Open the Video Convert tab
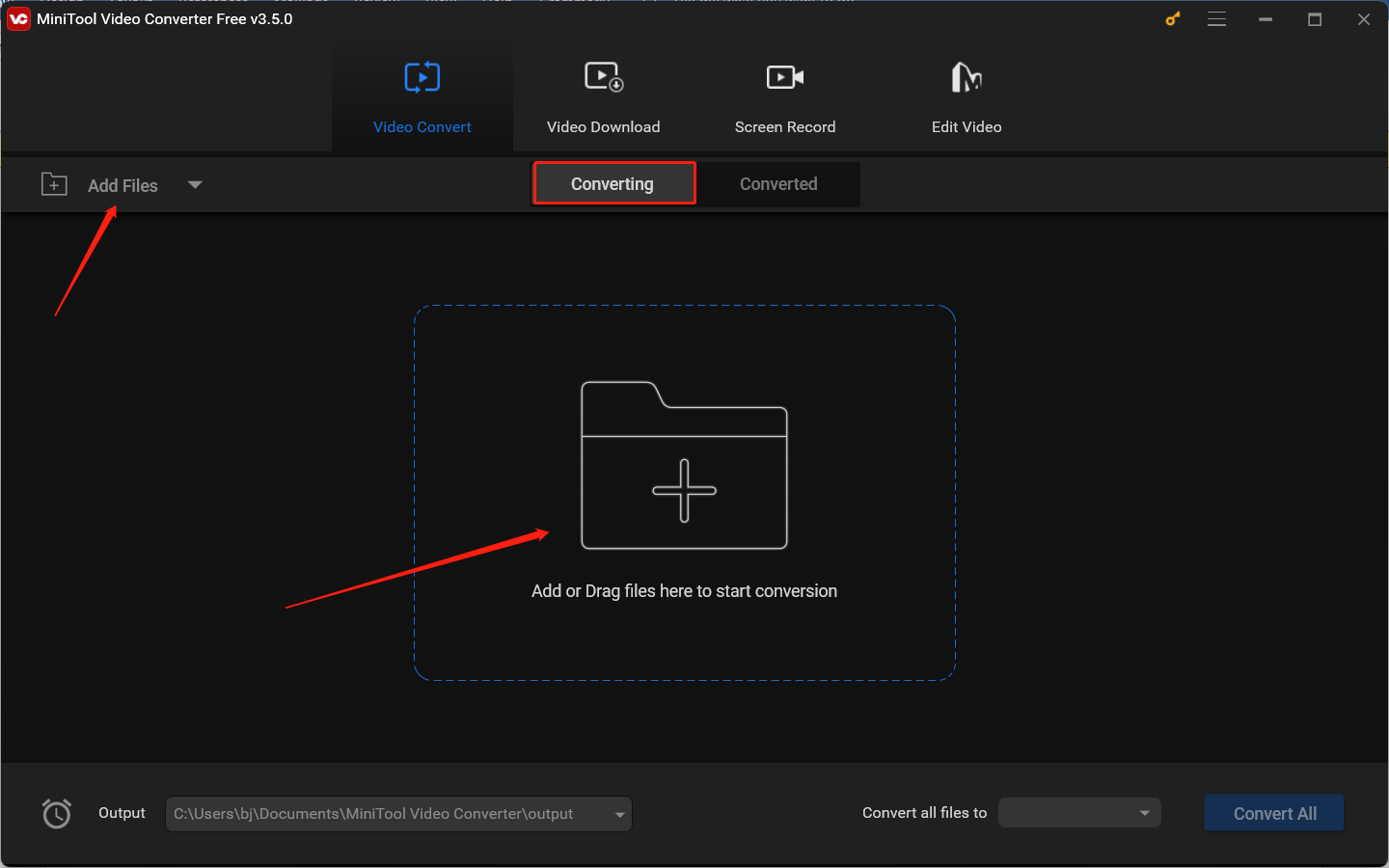 (x=422, y=96)
